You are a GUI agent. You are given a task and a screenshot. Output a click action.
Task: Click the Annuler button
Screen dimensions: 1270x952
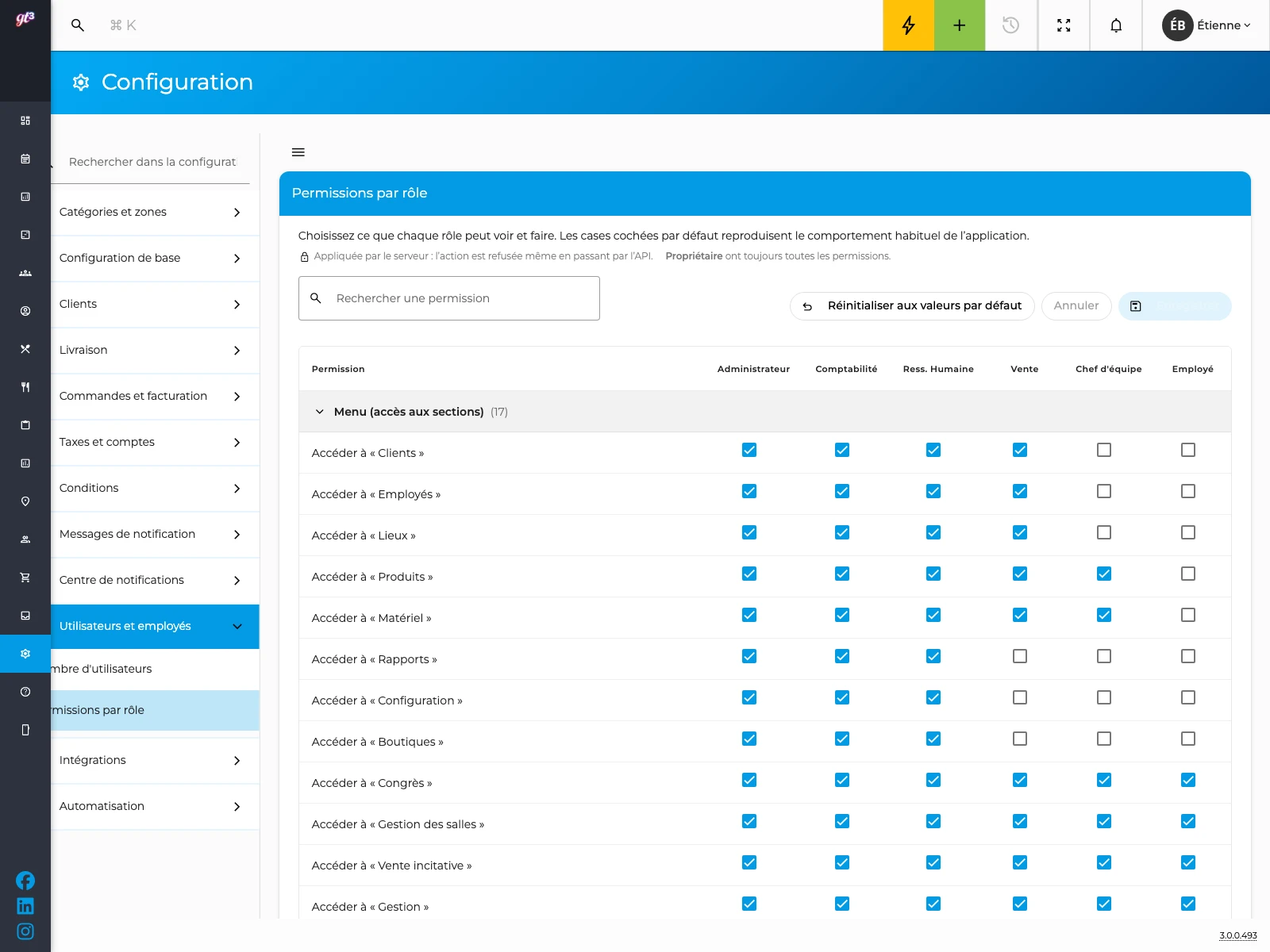coord(1076,306)
